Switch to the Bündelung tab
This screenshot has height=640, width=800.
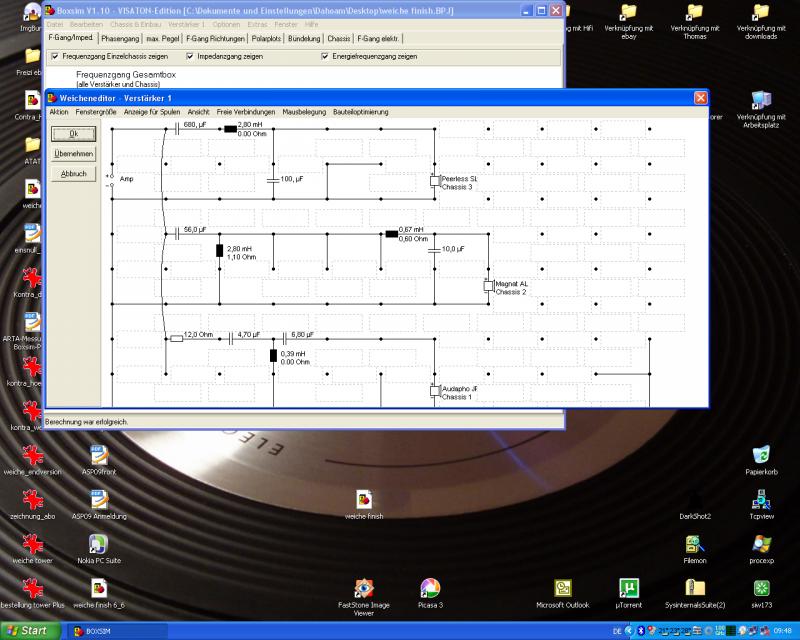point(304,39)
